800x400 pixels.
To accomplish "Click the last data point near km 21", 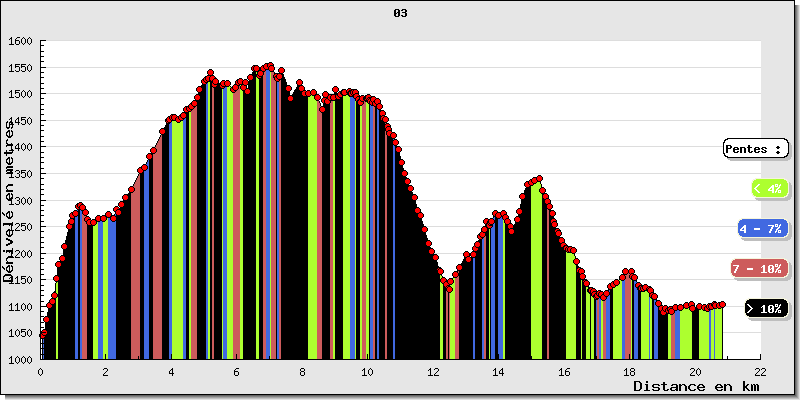I will 722,305.
